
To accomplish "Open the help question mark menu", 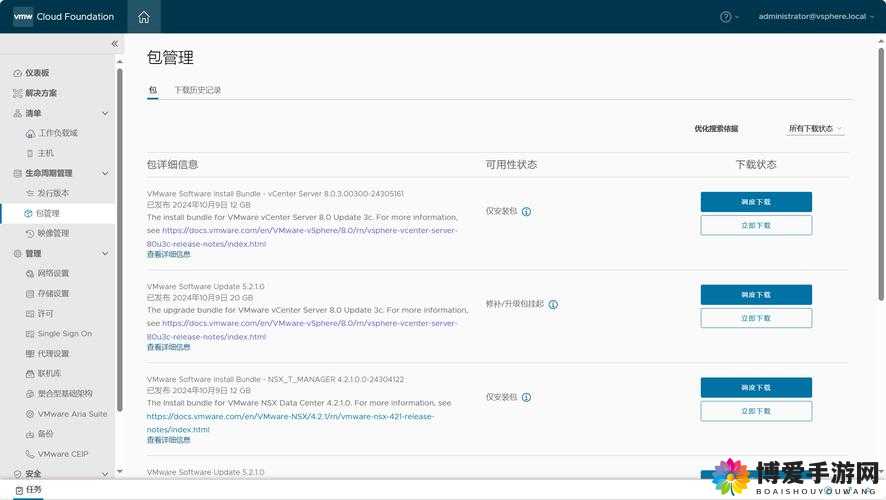I will pos(729,17).
